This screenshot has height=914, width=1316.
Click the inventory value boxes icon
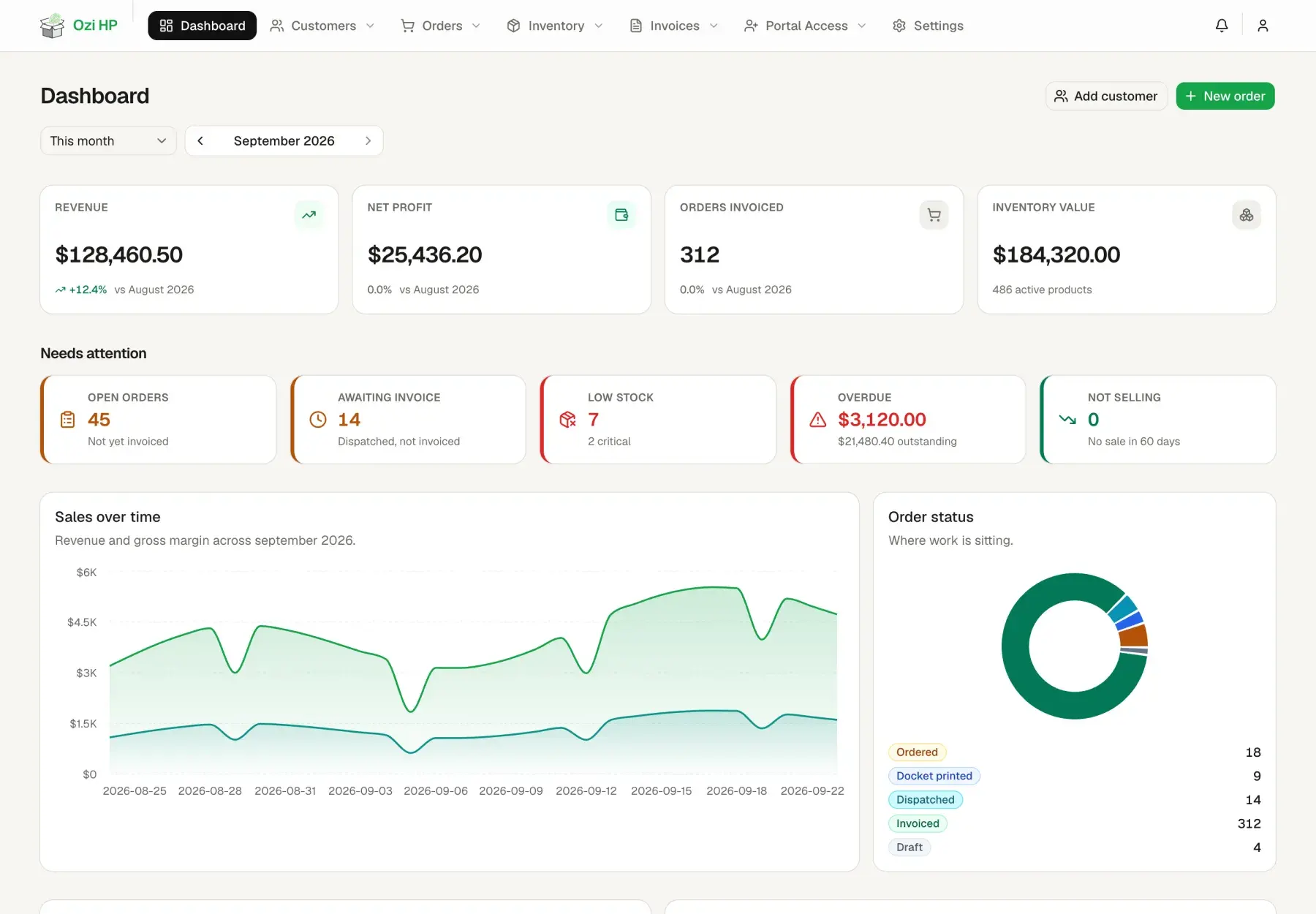tap(1247, 215)
